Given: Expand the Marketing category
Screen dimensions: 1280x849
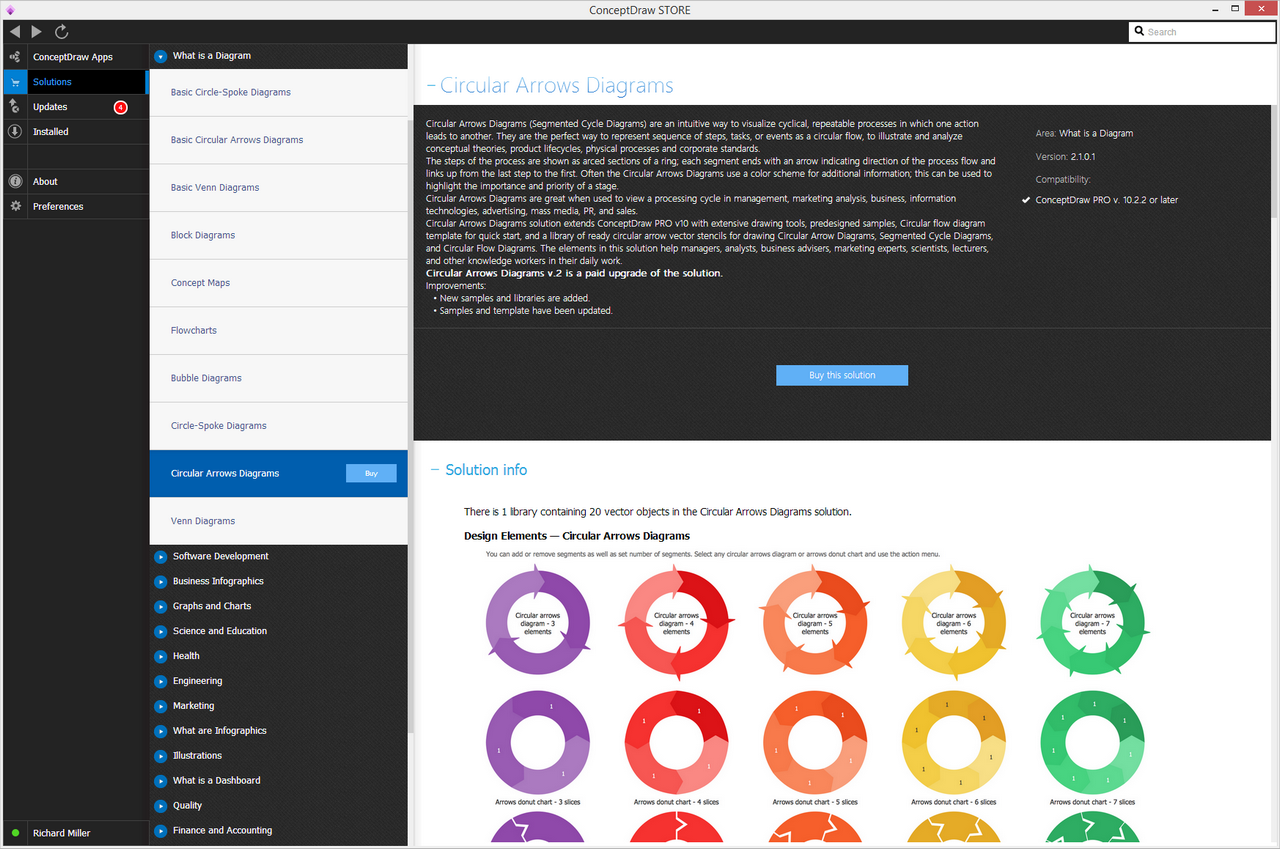Looking at the screenshot, I should (160, 706).
